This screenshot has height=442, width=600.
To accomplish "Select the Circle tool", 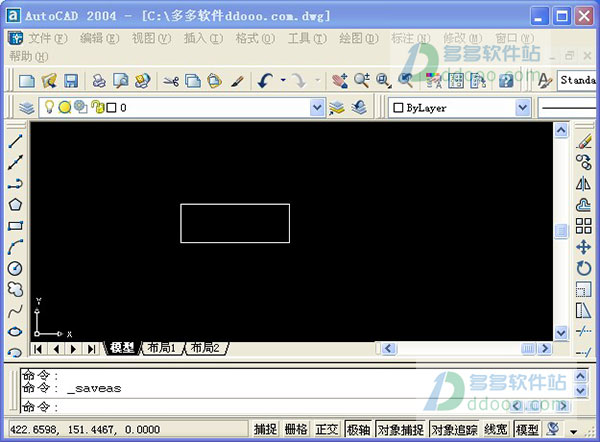I will coord(15,268).
